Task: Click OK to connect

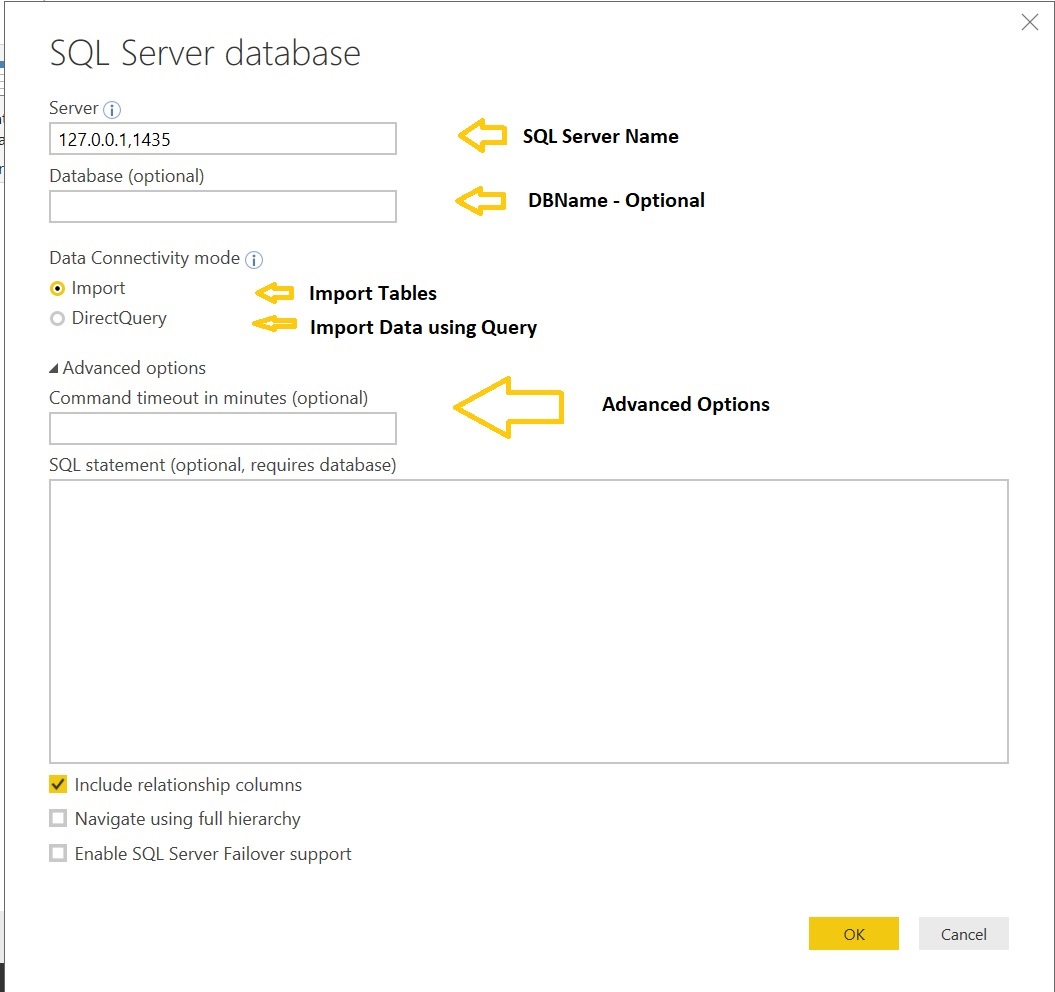Action: coord(853,933)
